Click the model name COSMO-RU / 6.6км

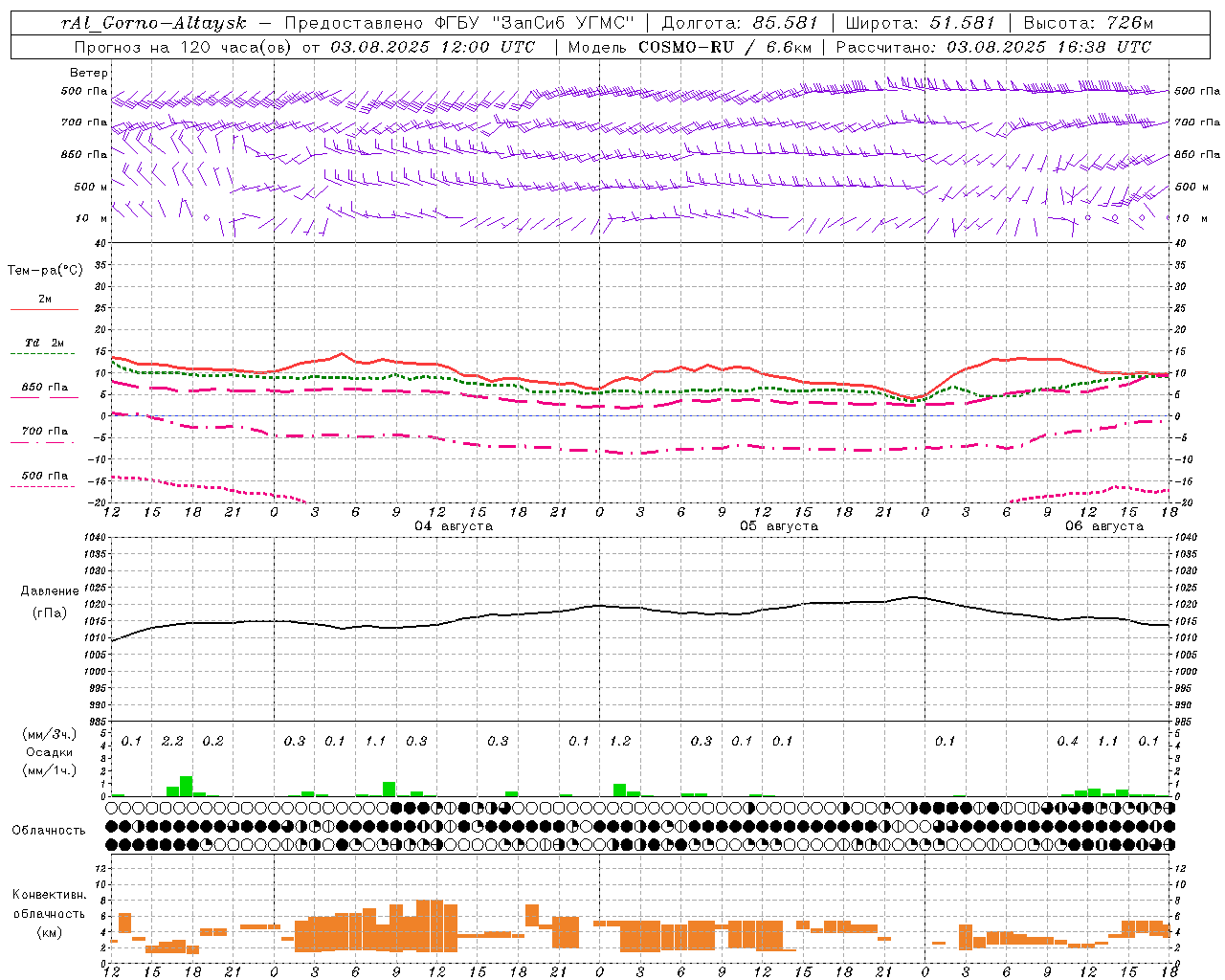click(x=725, y=46)
